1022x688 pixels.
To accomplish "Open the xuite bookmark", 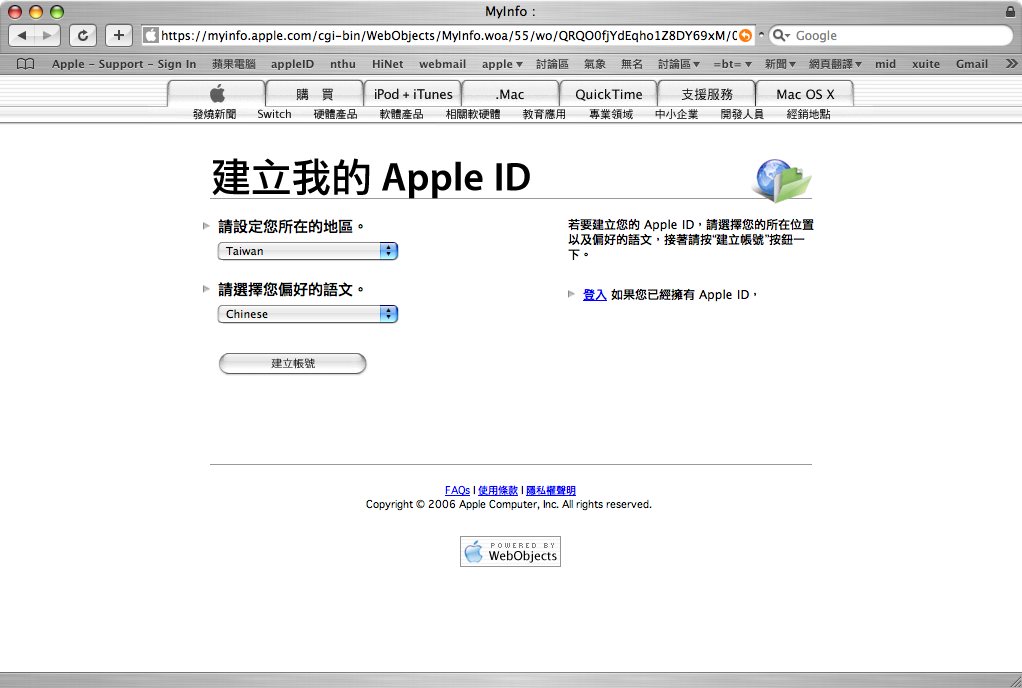I will click(x=926, y=64).
